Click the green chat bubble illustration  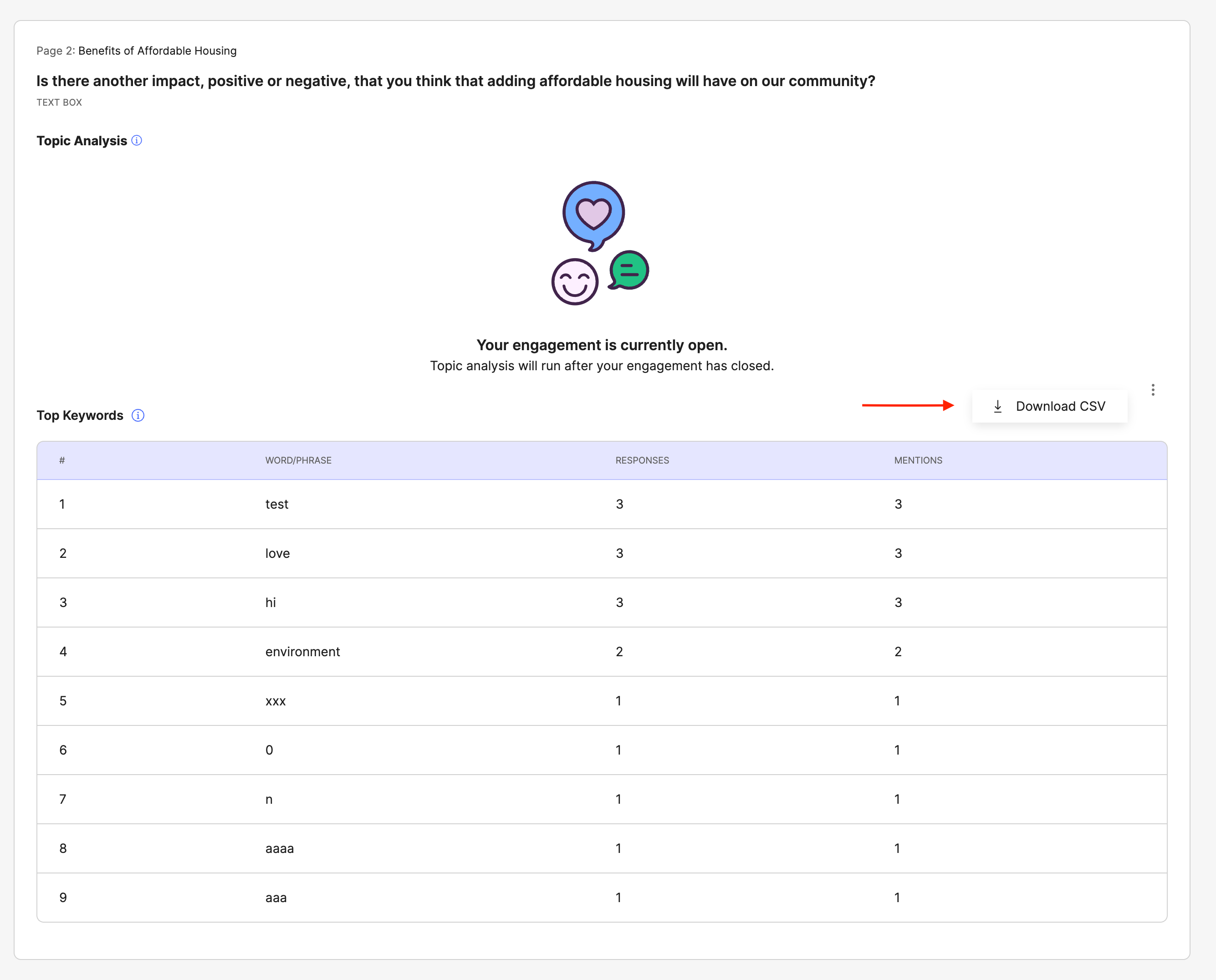[629, 271]
